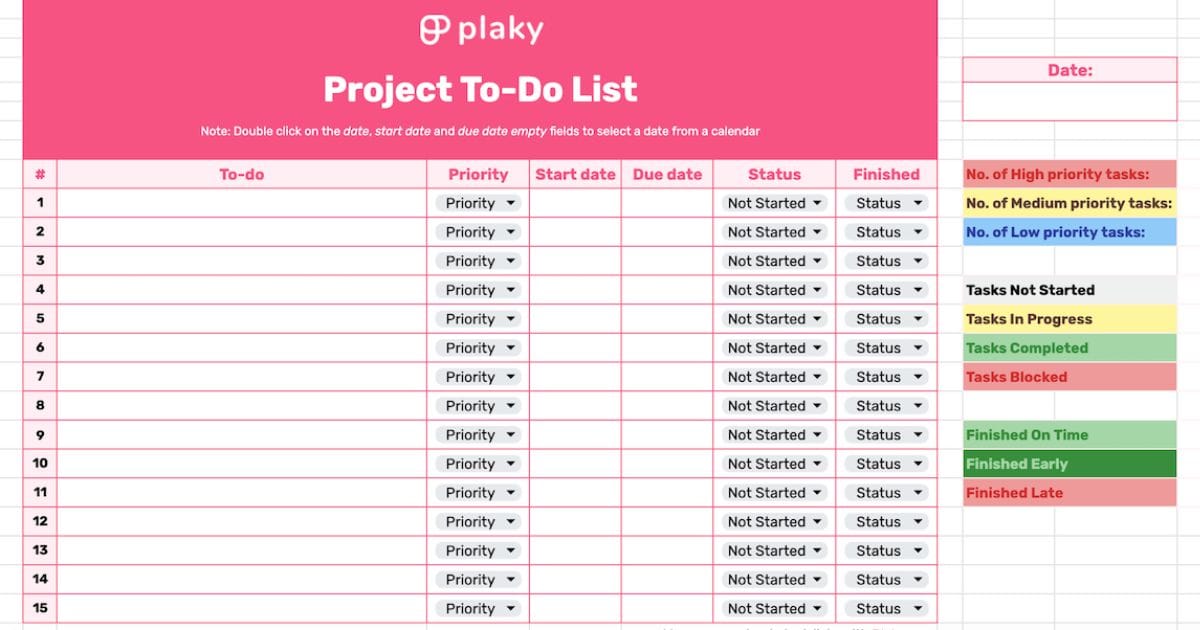This screenshot has height=630, width=1200.
Task: Open Not Started status dropdown row 3
Action: [x=774, y=261]
